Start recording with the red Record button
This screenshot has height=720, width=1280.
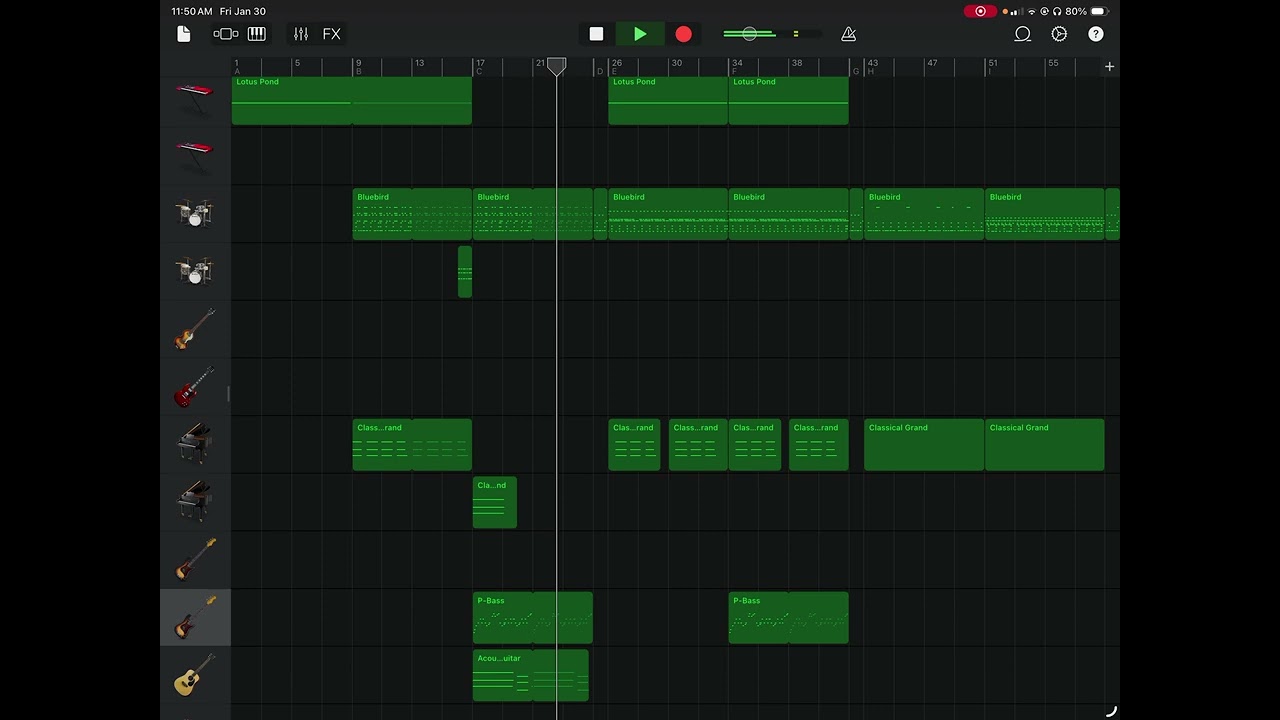point(683,34)
